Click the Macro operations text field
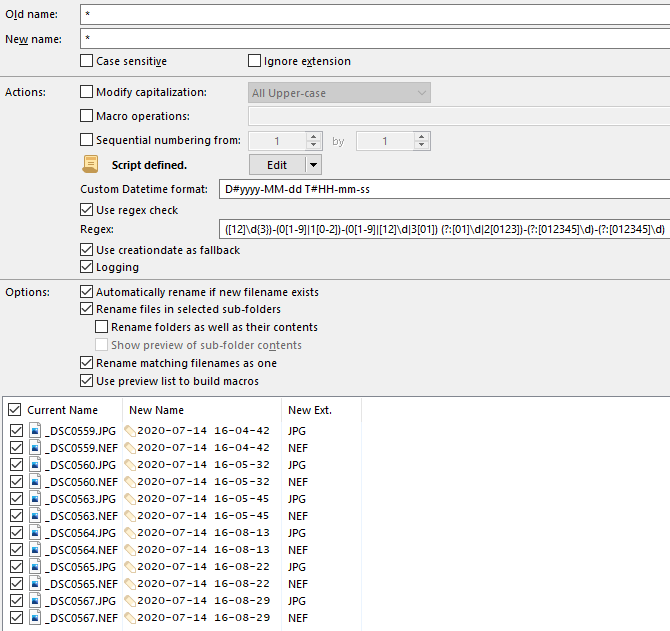The image size is (670, 631). (459, 116)
